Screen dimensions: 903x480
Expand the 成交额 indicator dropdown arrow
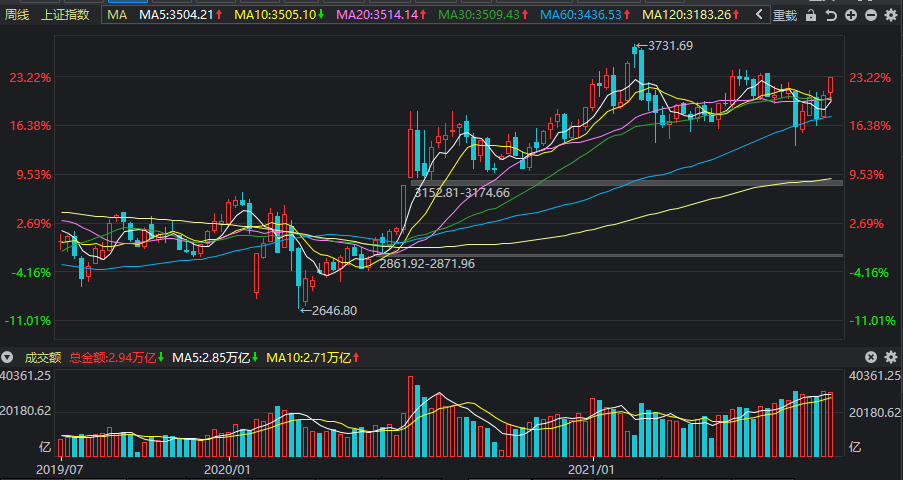point(7,357)
